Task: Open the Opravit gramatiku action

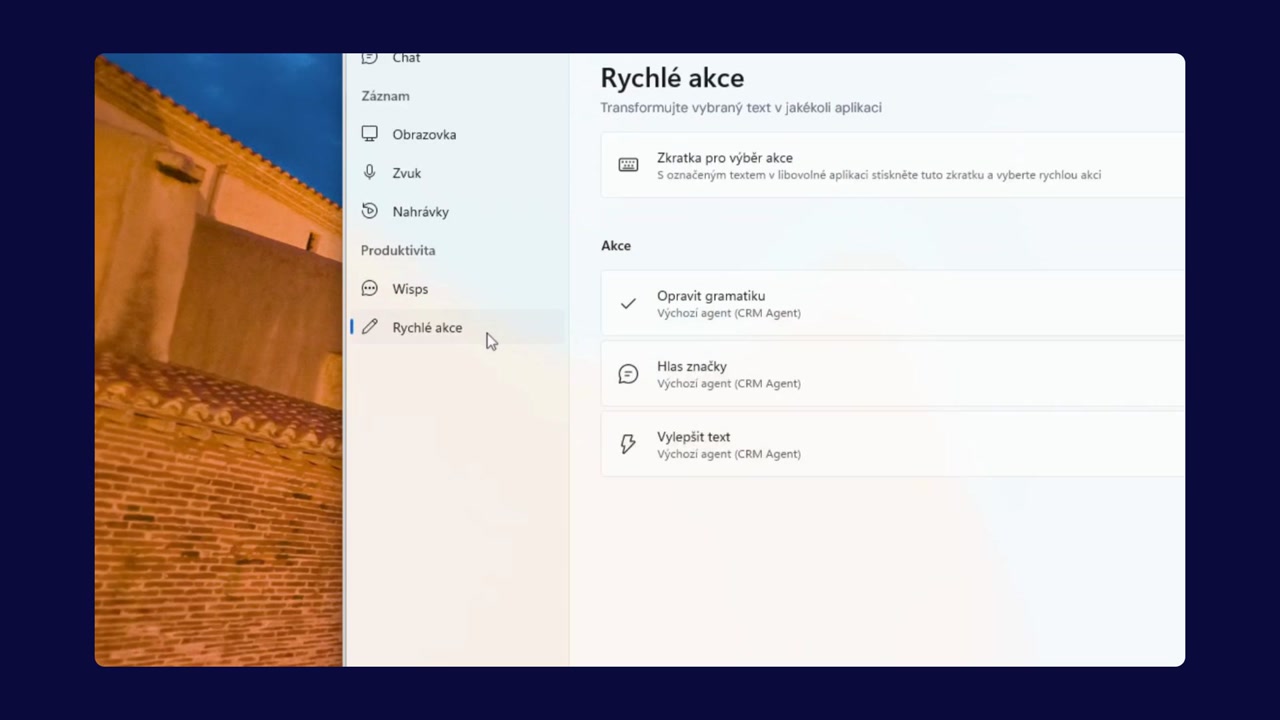Action: [x=893, y=303]
